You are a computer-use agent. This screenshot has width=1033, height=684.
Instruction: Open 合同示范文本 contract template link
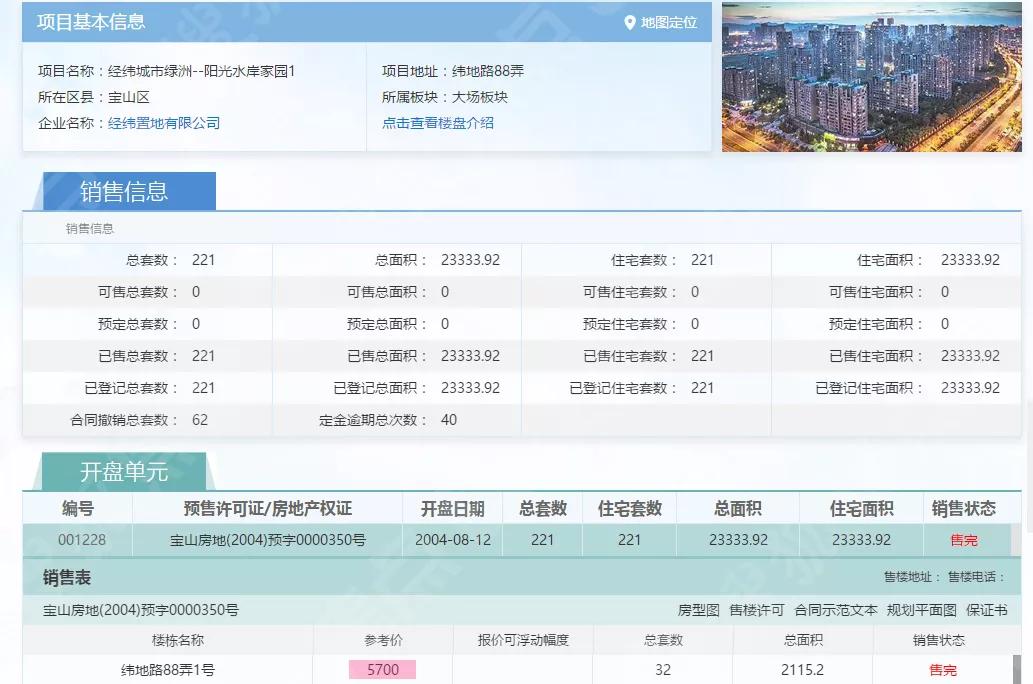click(836, 610)
